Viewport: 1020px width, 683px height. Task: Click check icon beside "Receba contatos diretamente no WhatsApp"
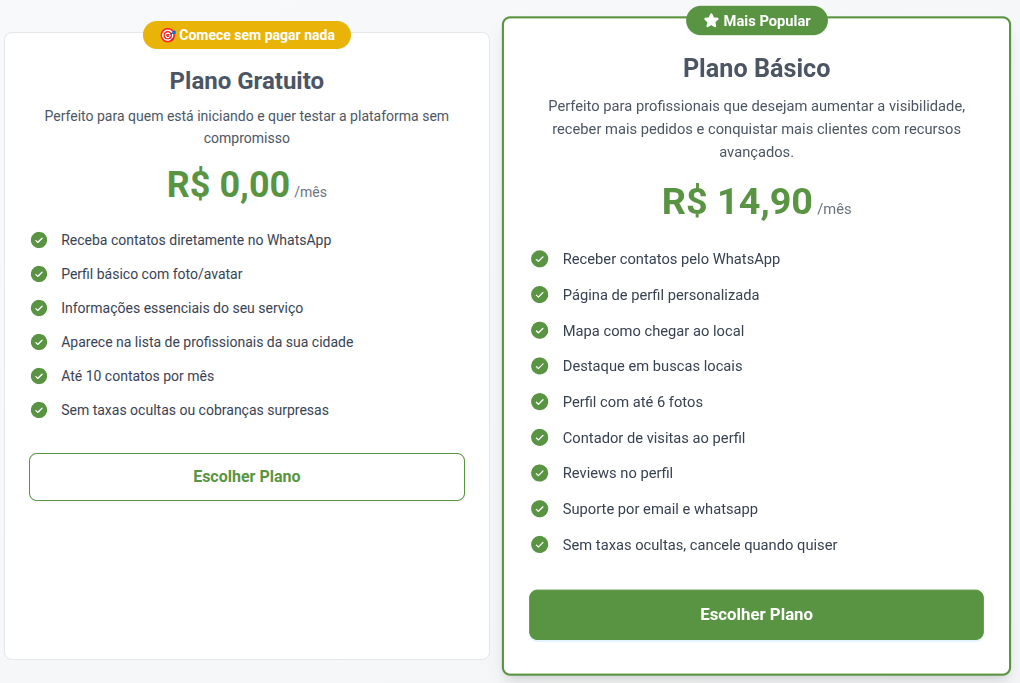(x=39, y=240)
